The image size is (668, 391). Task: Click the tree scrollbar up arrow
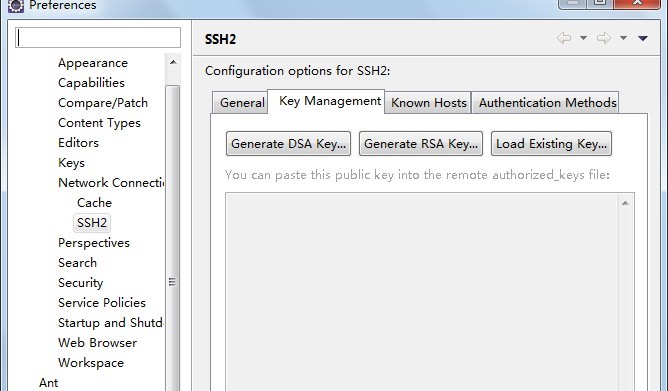point(173,63)
